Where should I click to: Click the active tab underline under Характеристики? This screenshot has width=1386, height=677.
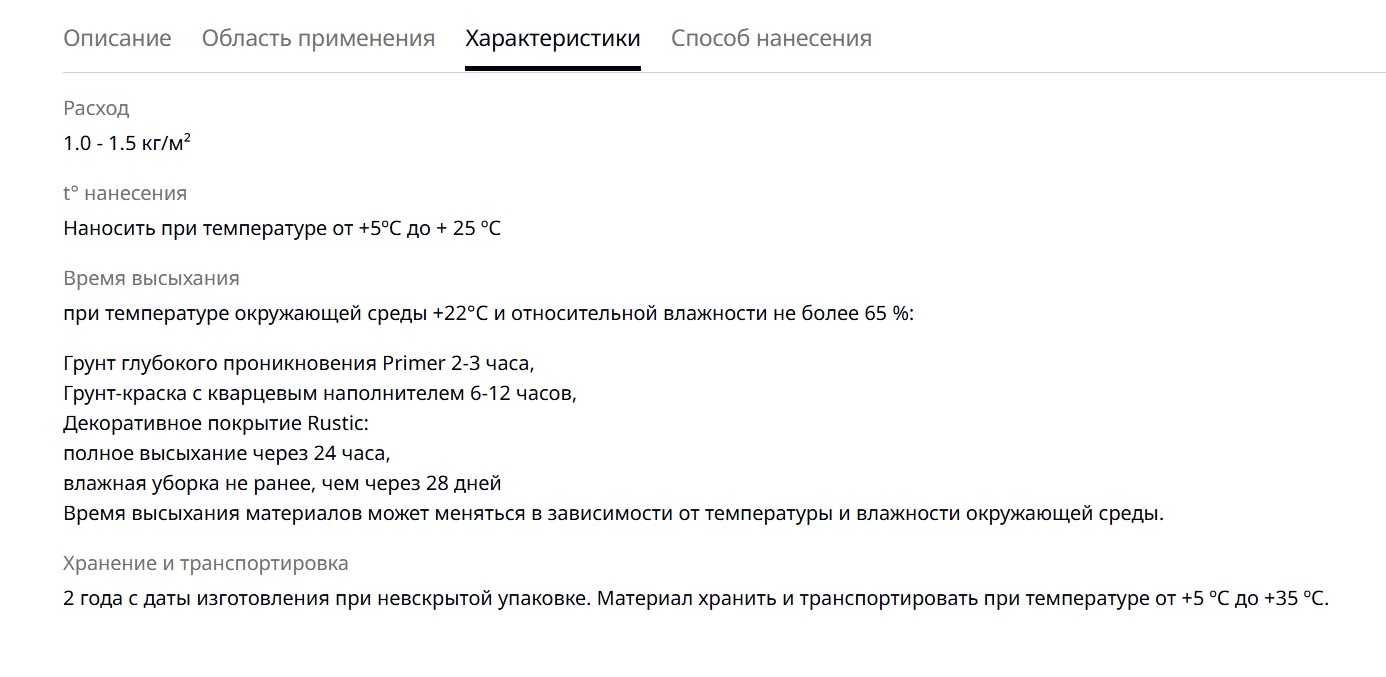pos(553,68)
